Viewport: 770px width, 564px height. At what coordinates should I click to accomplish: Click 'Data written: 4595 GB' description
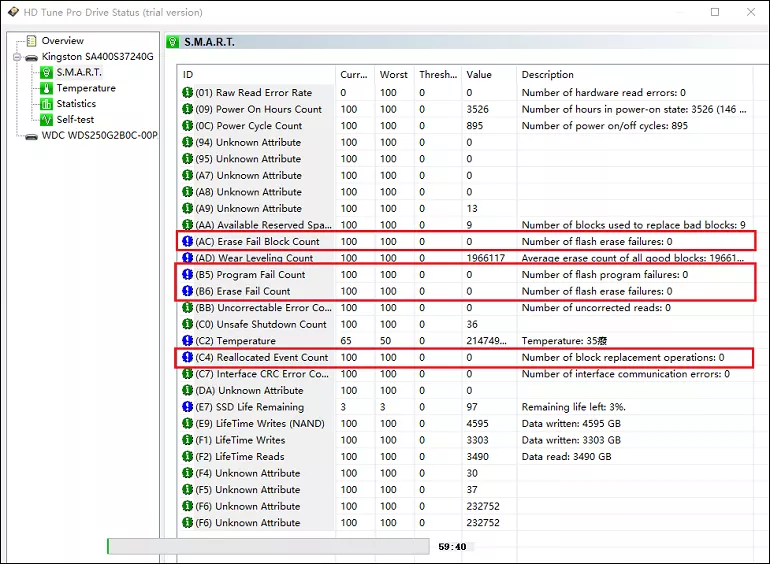pos(571,424)
